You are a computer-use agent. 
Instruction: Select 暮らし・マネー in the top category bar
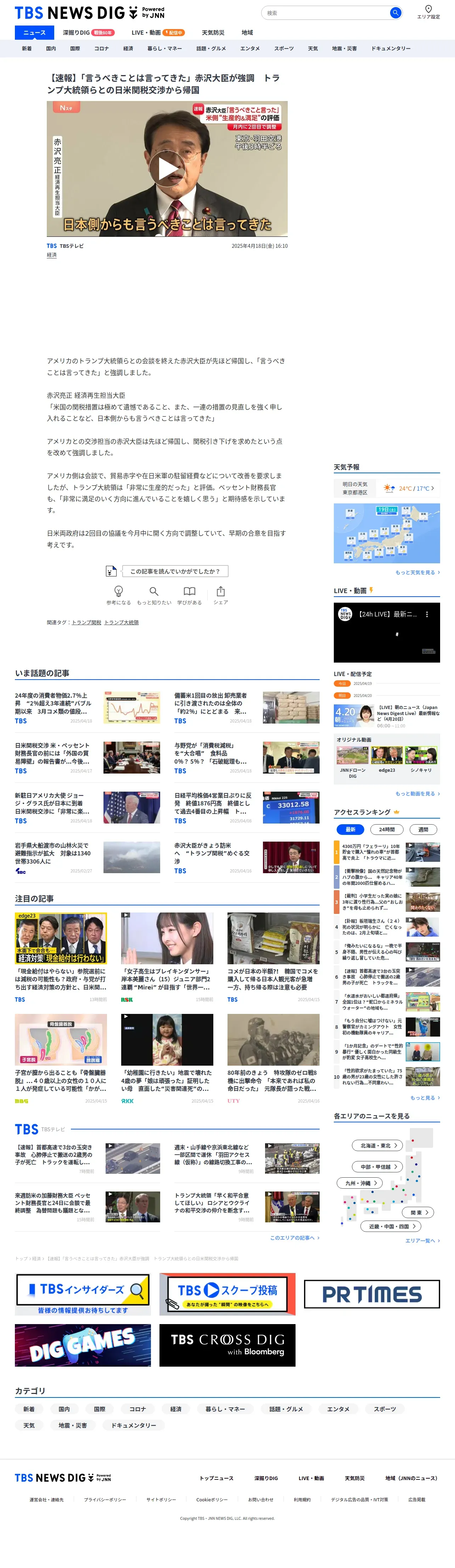(165, 49)
